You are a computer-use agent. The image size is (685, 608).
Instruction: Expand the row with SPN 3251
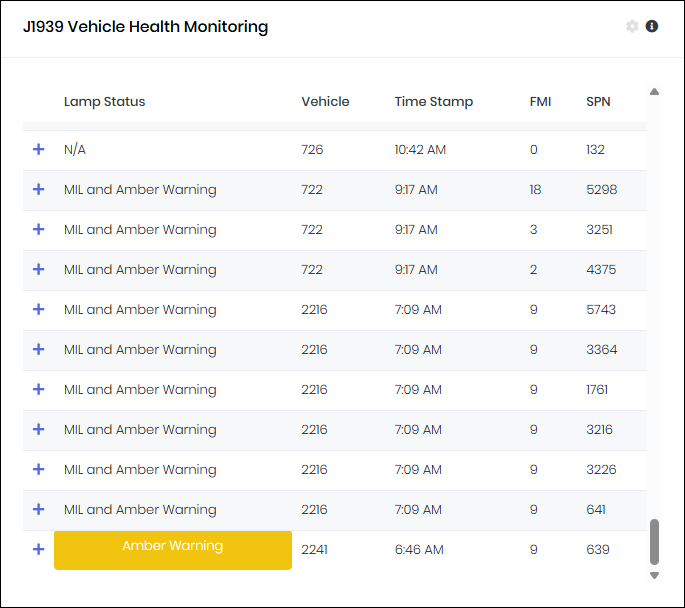point(39,229)
